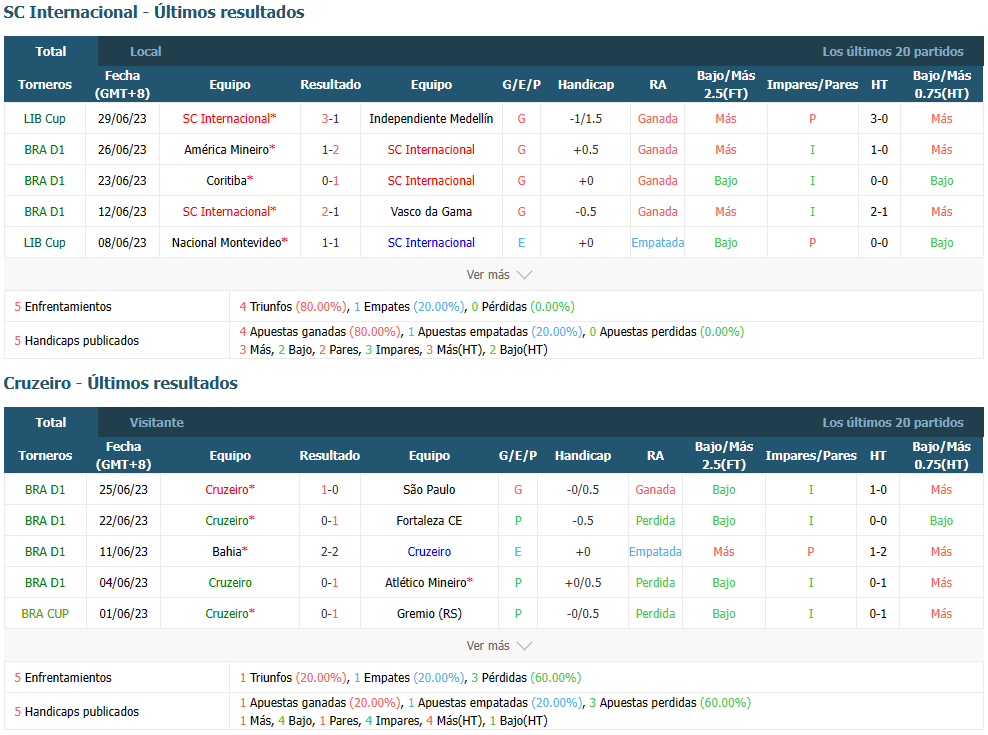The height and width of the screenshot is (735, 988).
Task: Open the Bahia team link
Action: [227, 552]
